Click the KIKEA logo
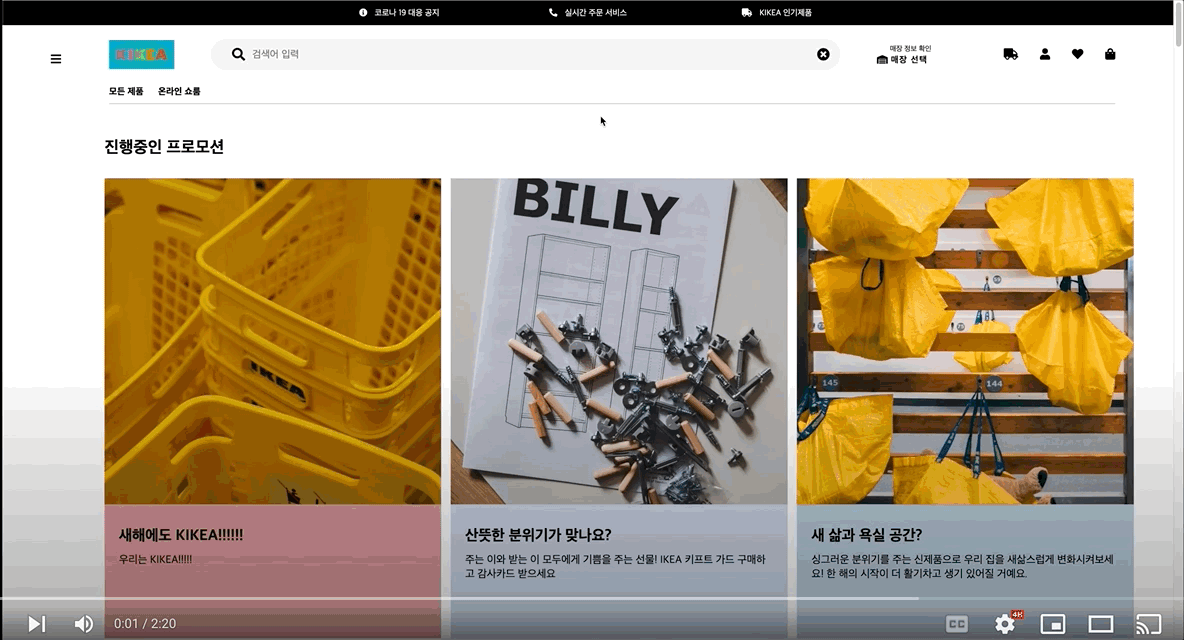The image size is (1184, 640). click(141, 54)
